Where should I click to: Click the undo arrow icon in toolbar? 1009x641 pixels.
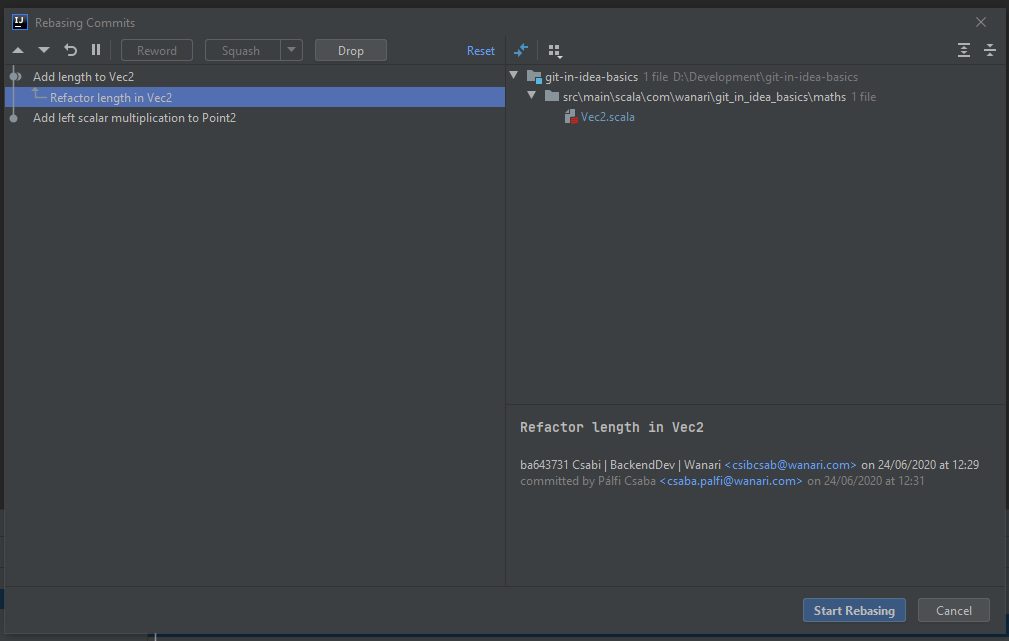coord(70,50)
